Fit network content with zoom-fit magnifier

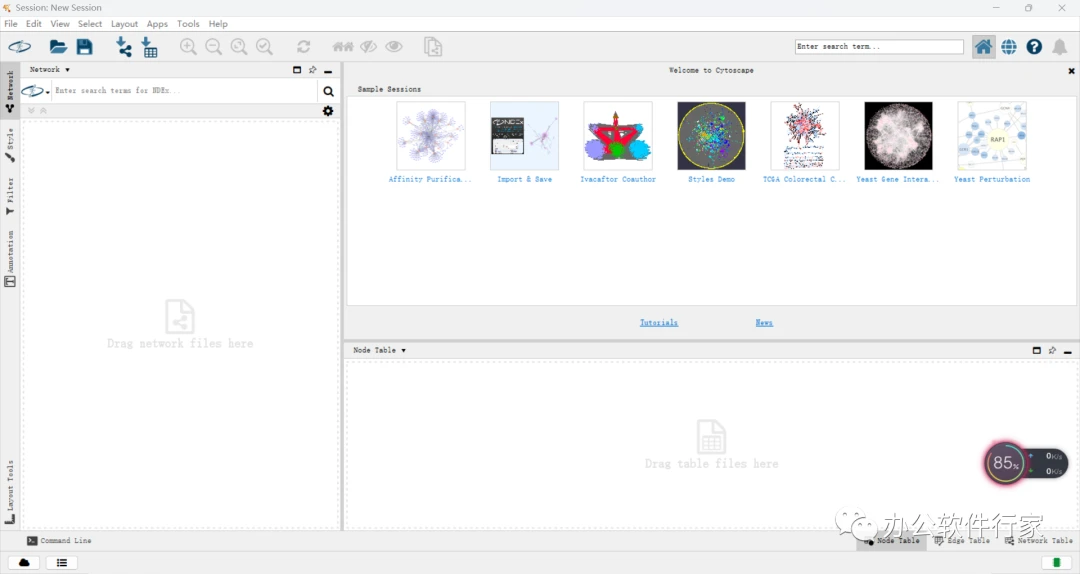pos(239,47)
